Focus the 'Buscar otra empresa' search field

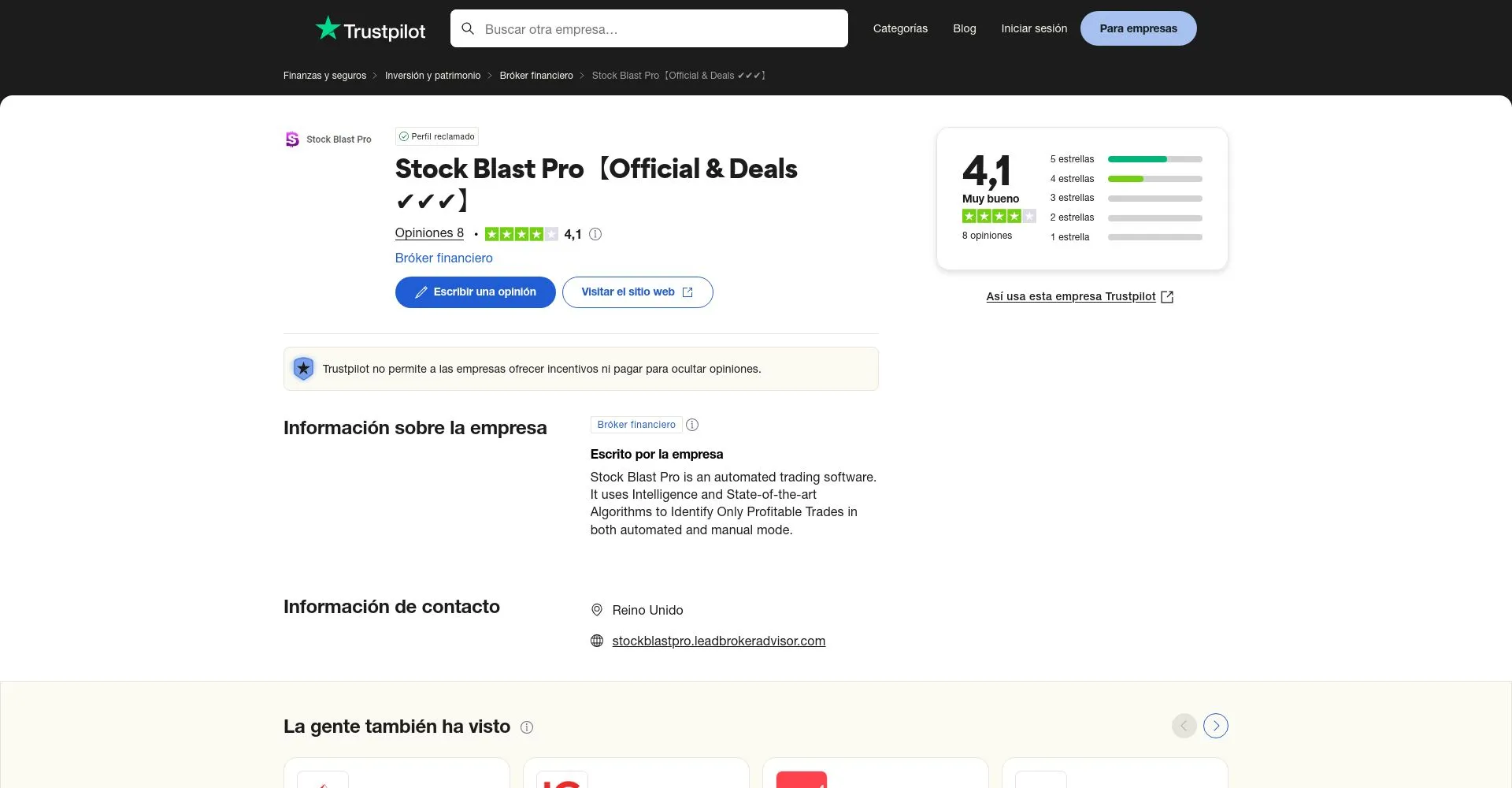click(x=649, y=28)
